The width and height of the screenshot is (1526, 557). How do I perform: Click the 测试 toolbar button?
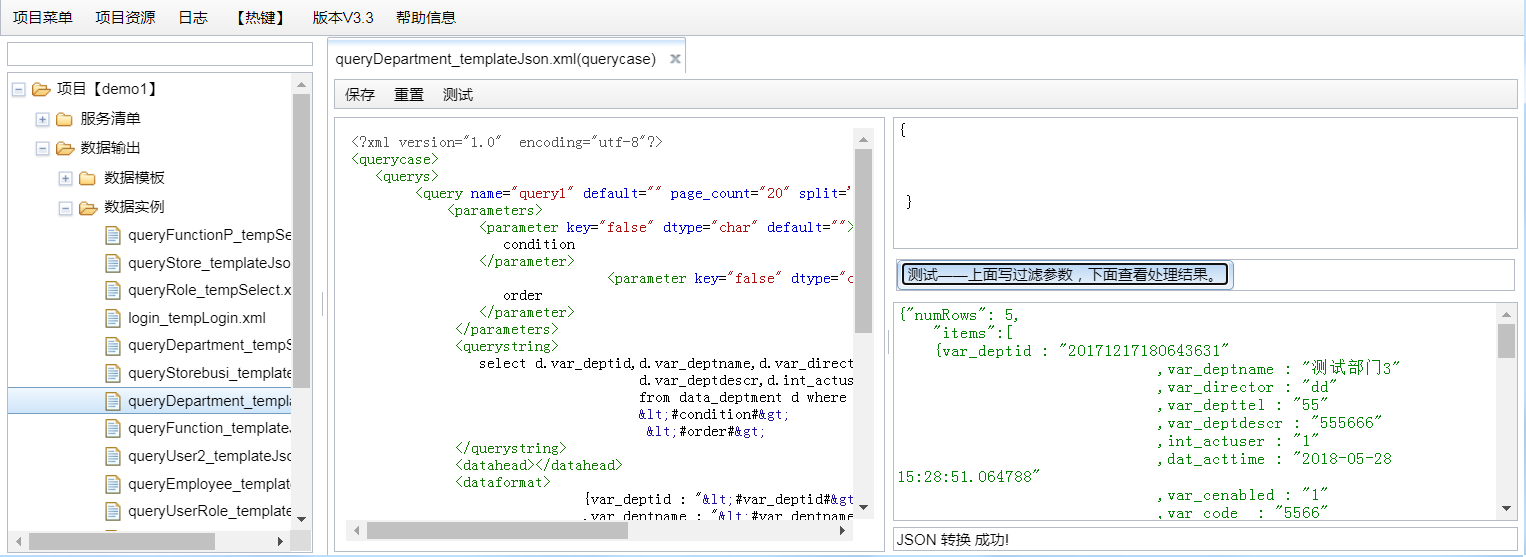458,95
